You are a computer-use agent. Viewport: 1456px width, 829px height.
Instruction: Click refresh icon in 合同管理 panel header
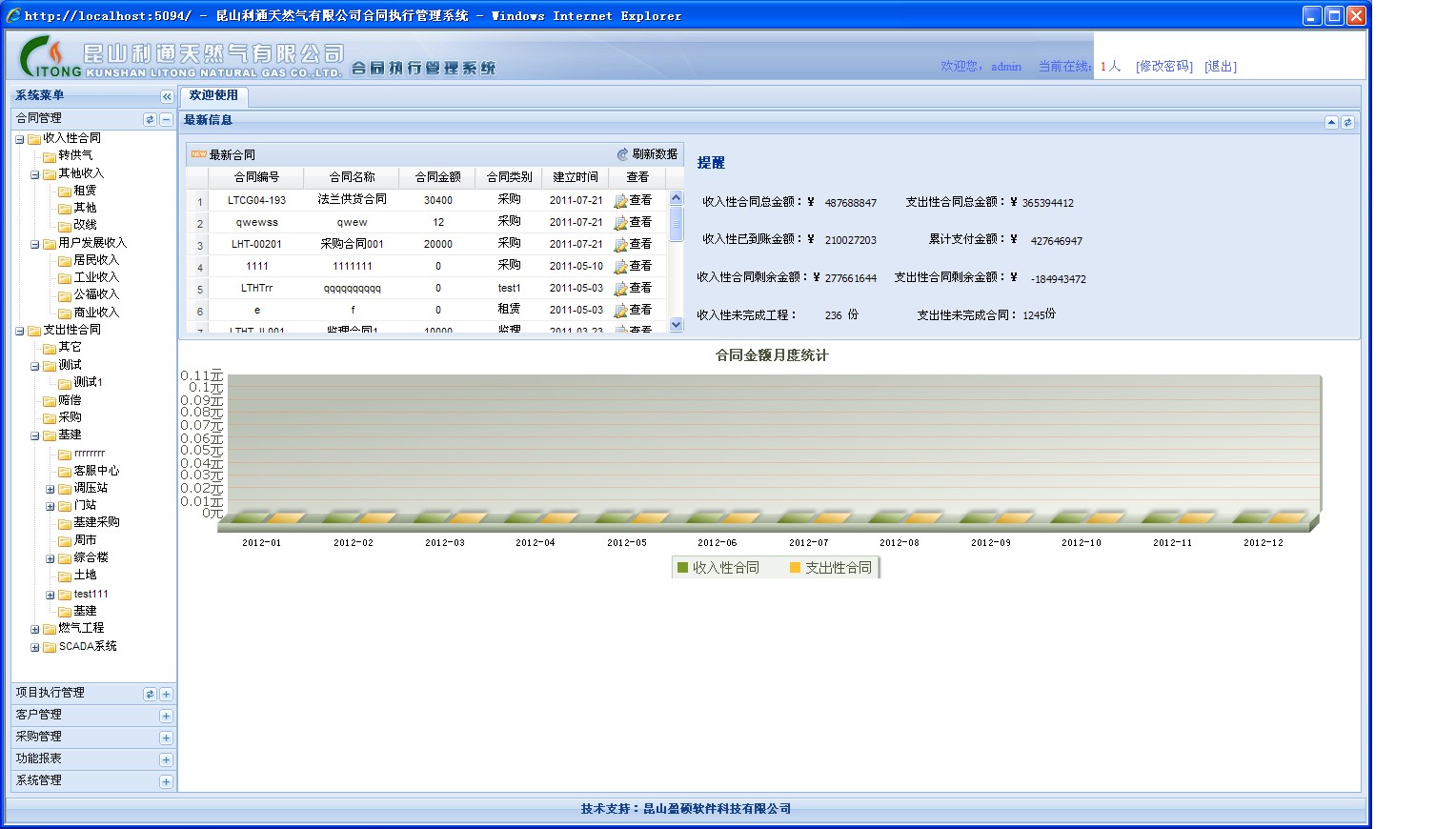pyautogui.click(x=150, y=119)
